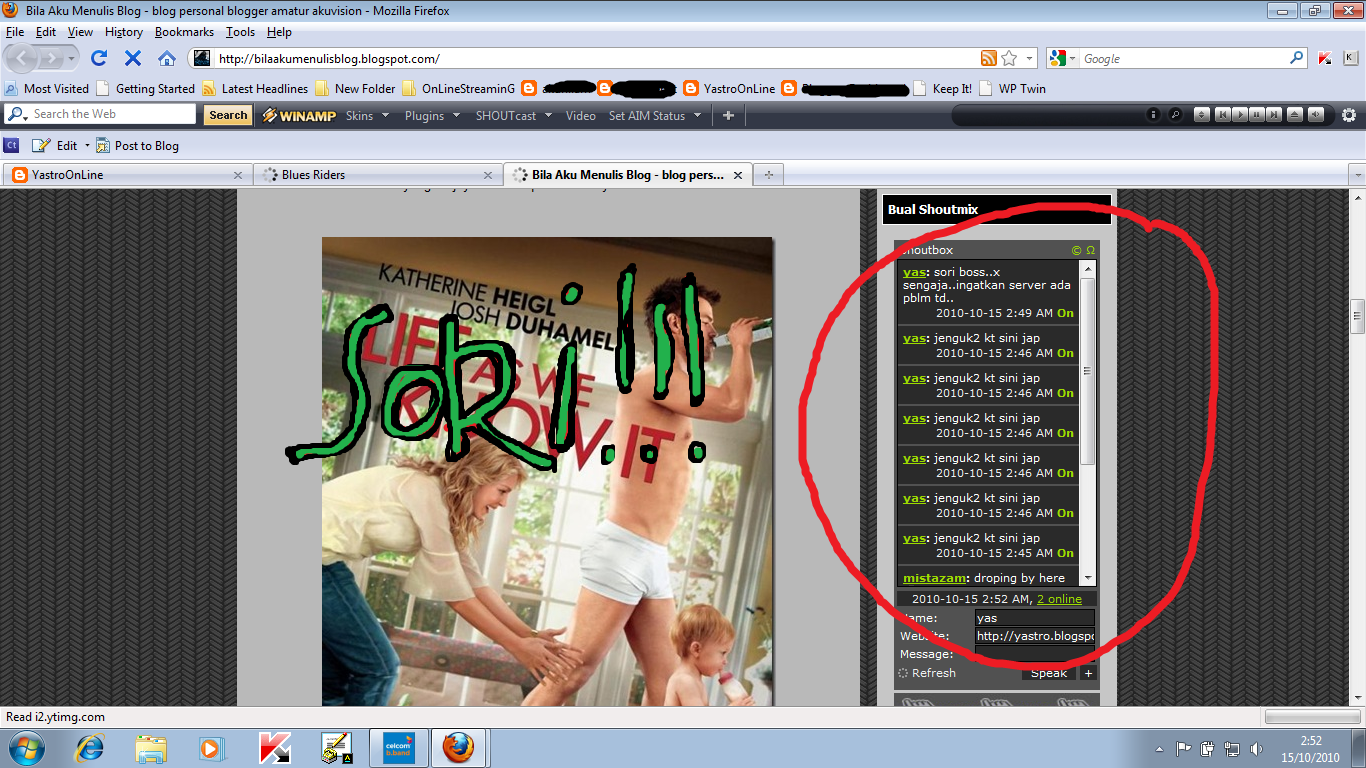Subscribe via the RSS feed icon
The height and width of the screenshot is (768, 1366).
coord(989,58)
